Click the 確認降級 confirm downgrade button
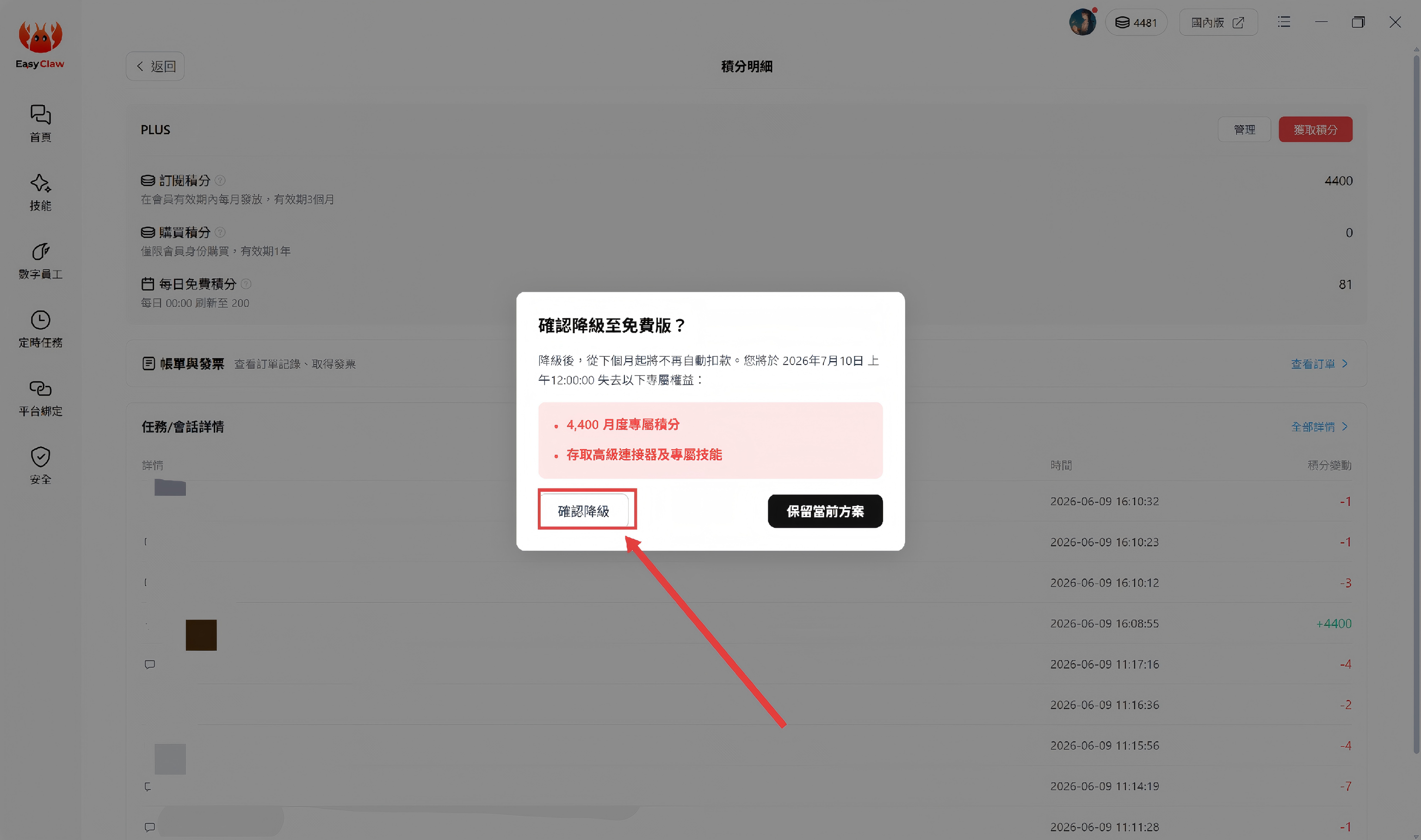Image resolution: width=1421 pixels, height=840 pixels. click(584, 511)
